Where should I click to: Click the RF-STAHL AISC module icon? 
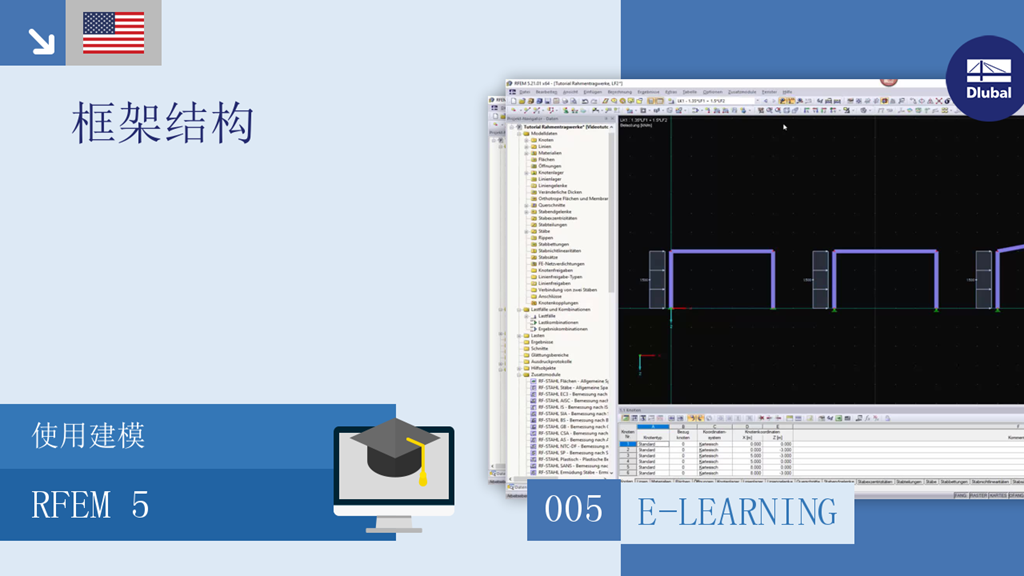pyautogui.click(x=534, y=400)
